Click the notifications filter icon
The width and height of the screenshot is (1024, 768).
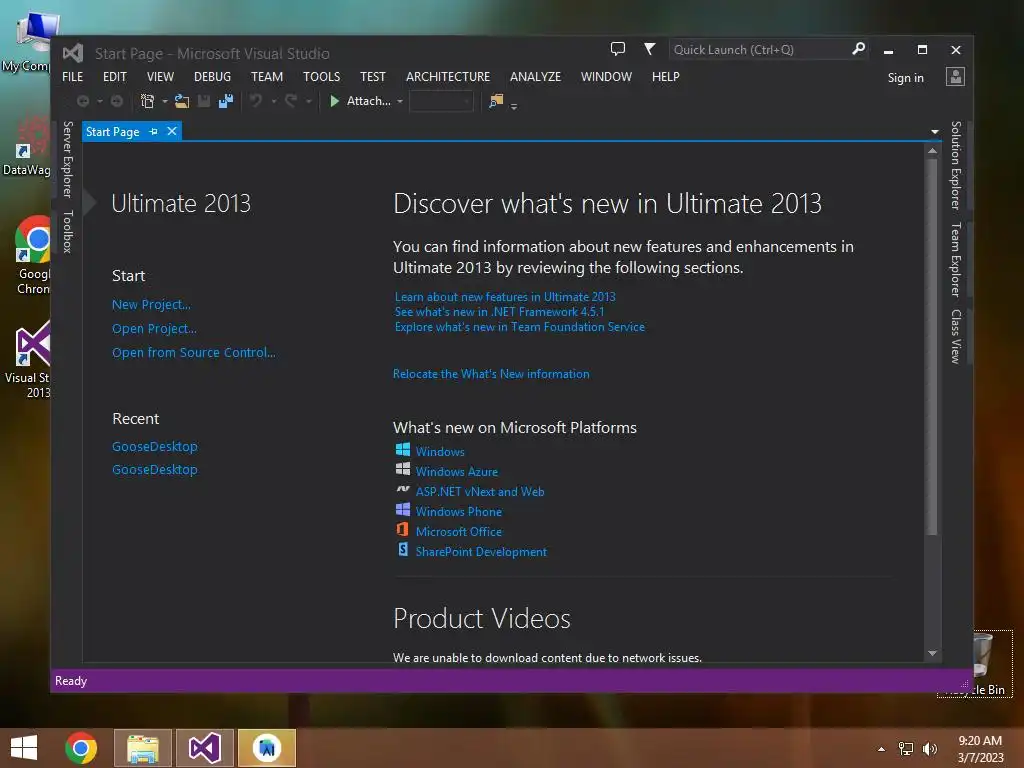coord(649,49)
